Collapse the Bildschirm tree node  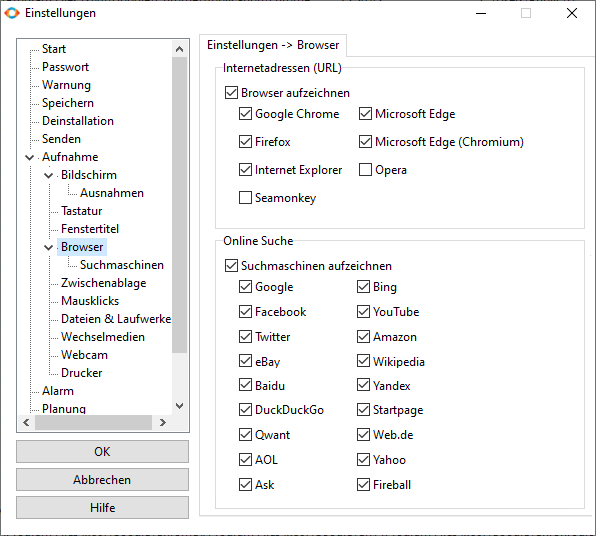coord(49,175)
